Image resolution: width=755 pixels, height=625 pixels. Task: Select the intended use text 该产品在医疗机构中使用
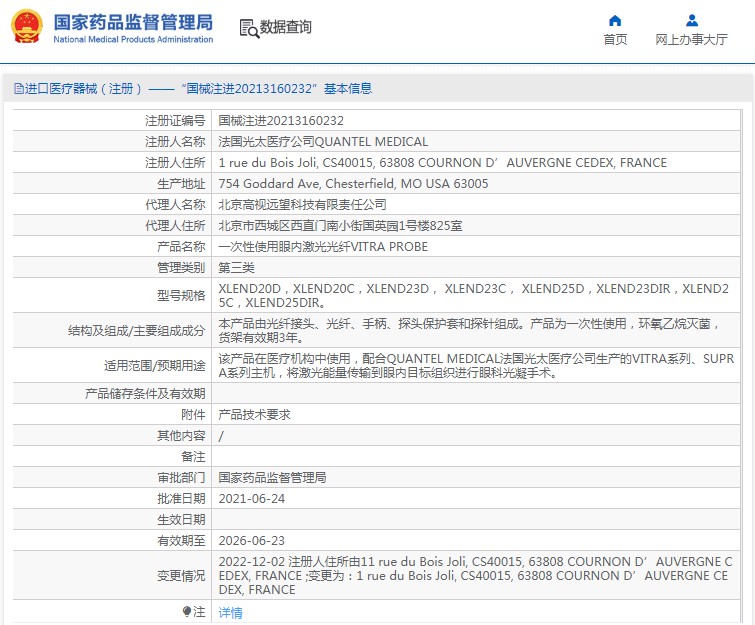[x=476, y=366]
